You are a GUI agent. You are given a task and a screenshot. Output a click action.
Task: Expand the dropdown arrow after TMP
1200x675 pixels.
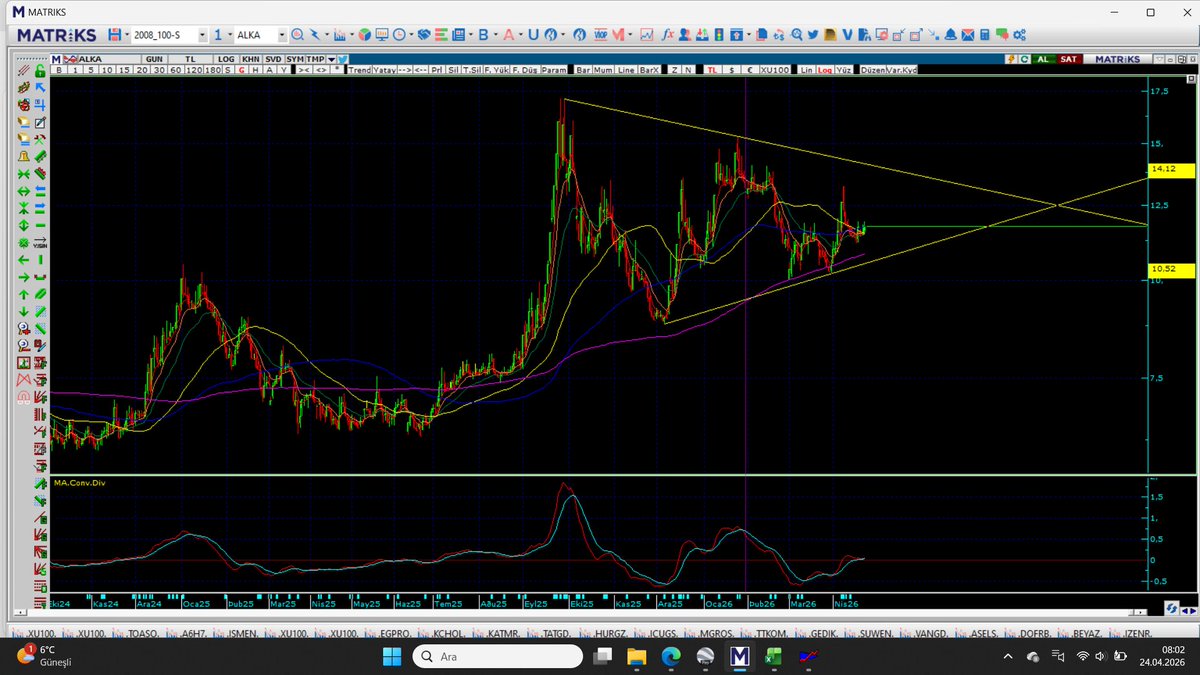point(331,59)
